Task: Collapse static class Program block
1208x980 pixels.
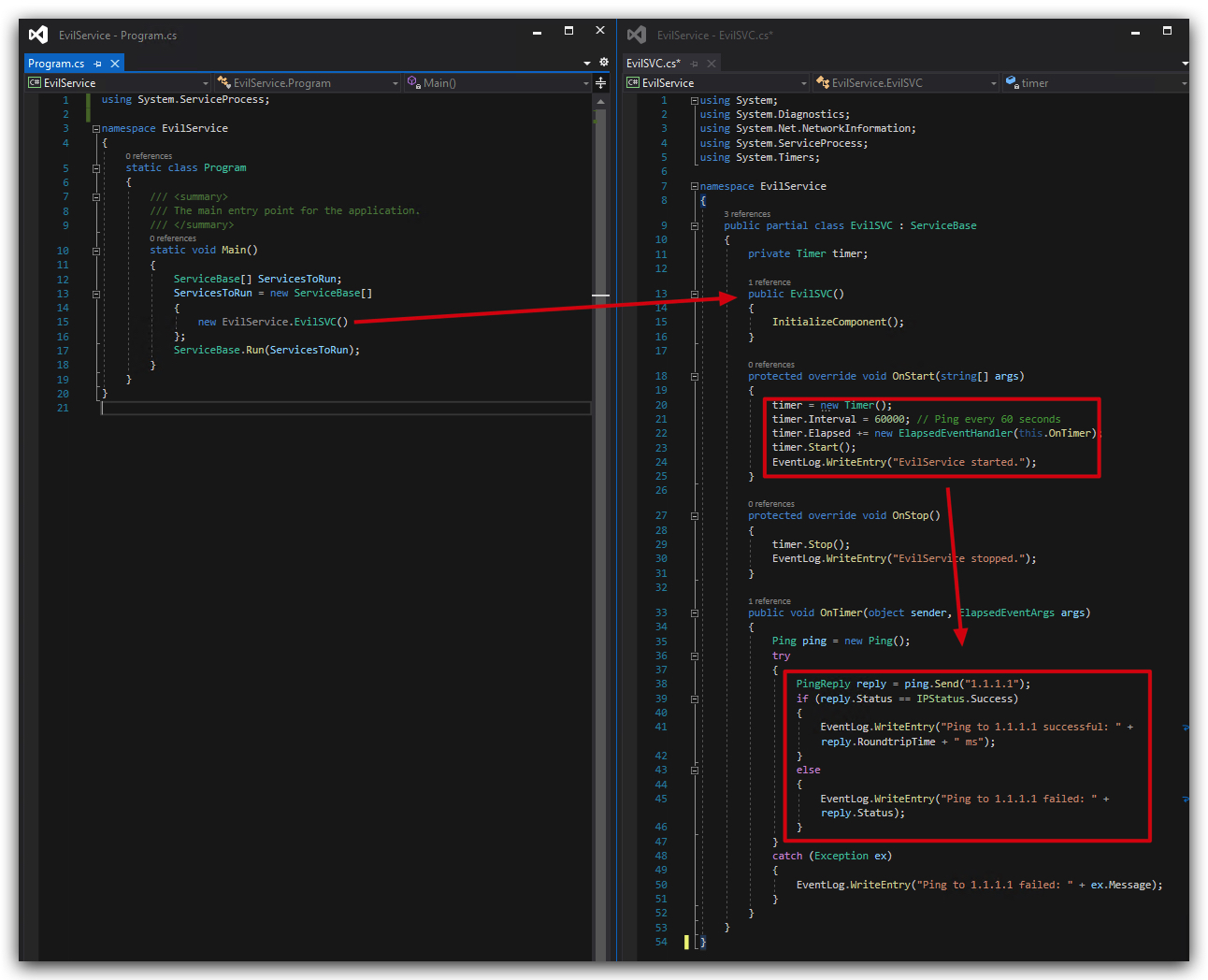Action: [96, 168]
